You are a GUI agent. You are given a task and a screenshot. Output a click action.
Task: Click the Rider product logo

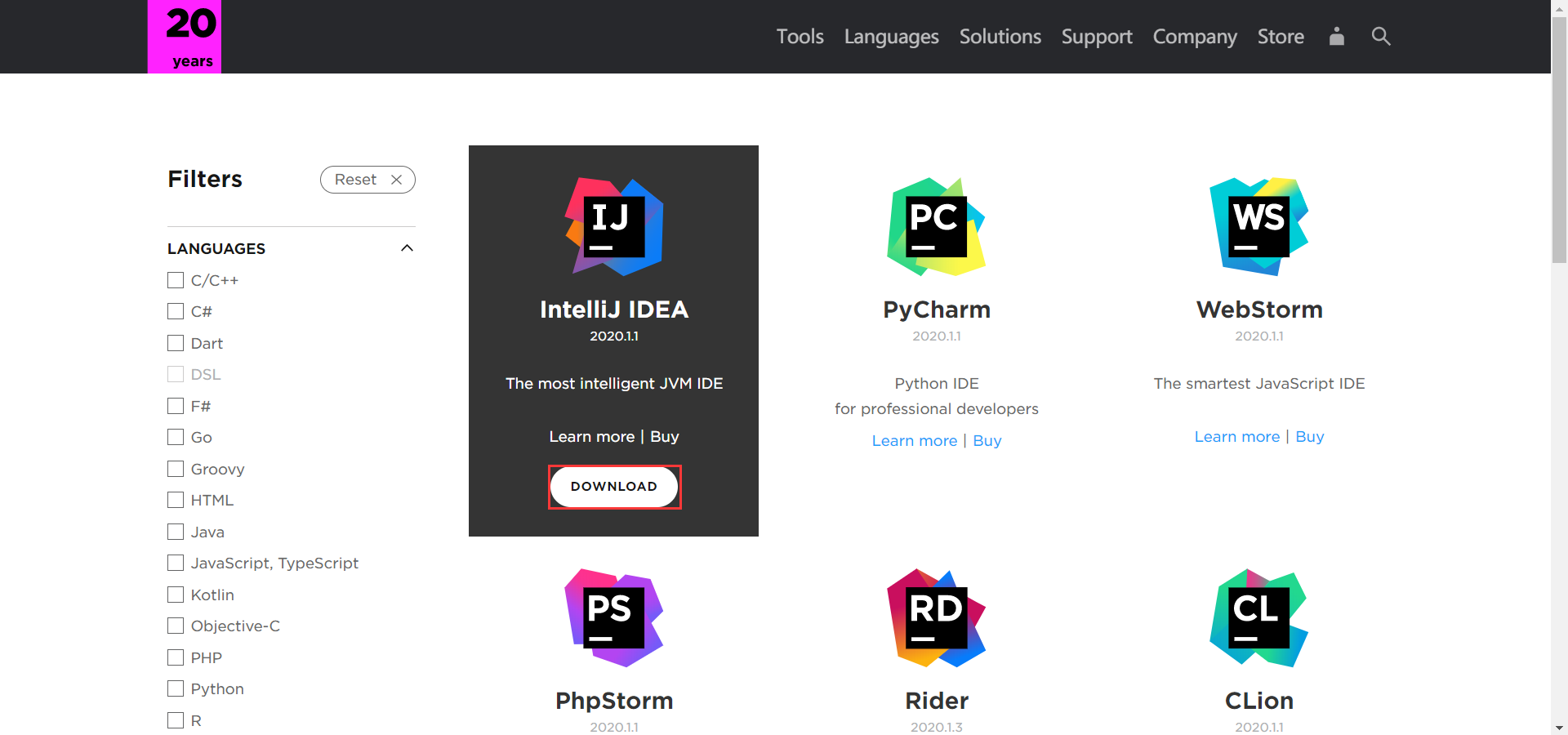(x=937, y=618)
